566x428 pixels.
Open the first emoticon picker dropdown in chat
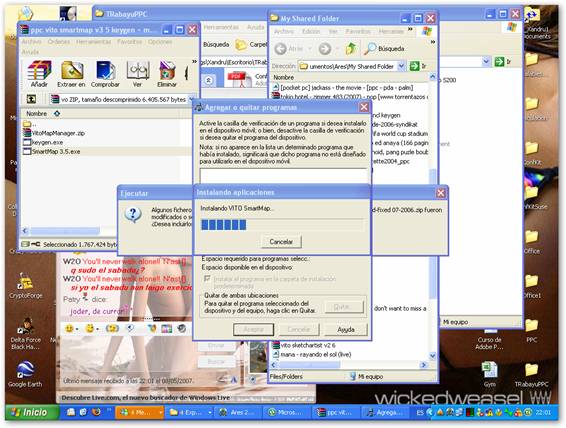click(x=77, y=329)
